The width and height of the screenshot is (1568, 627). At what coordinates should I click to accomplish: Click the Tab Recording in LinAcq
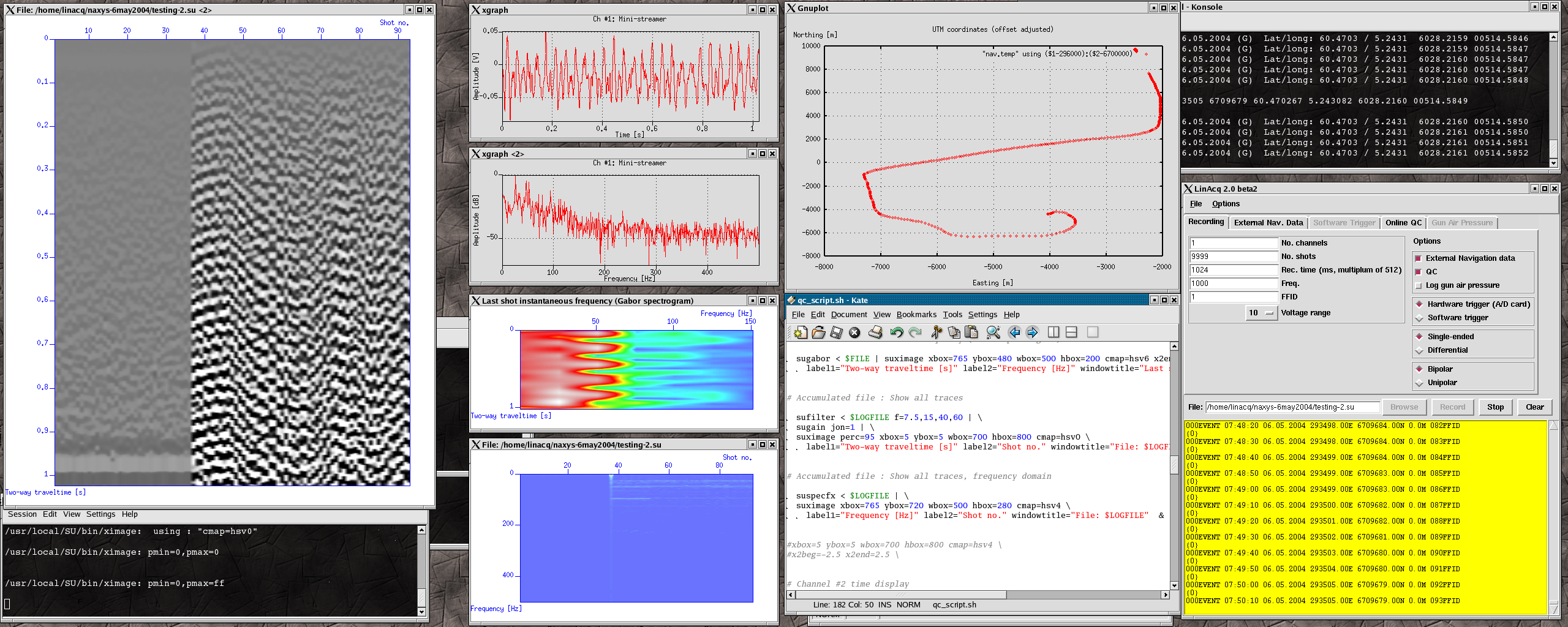click(1206, 222)
